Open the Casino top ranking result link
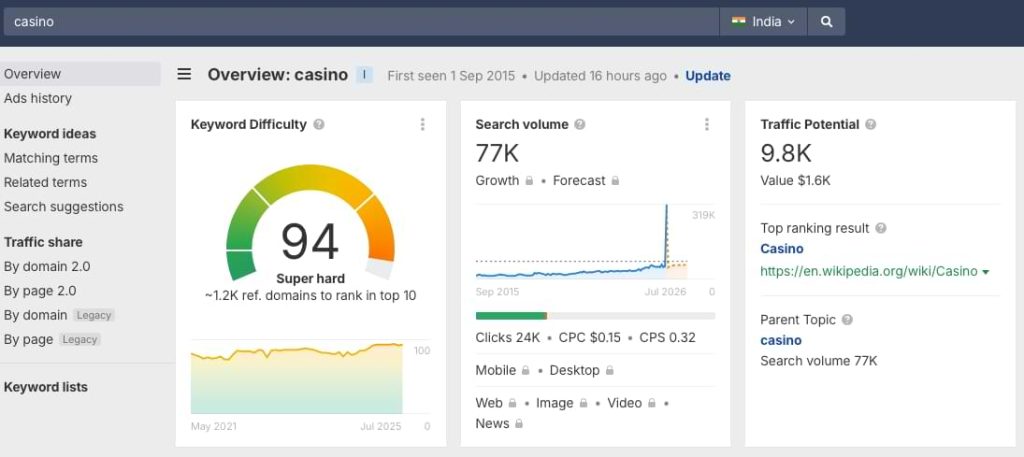The image size is (1024, 457). coord(782,249)
